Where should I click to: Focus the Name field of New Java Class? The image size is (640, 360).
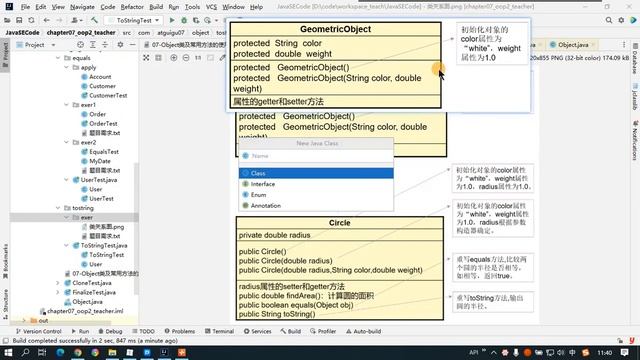316,156
